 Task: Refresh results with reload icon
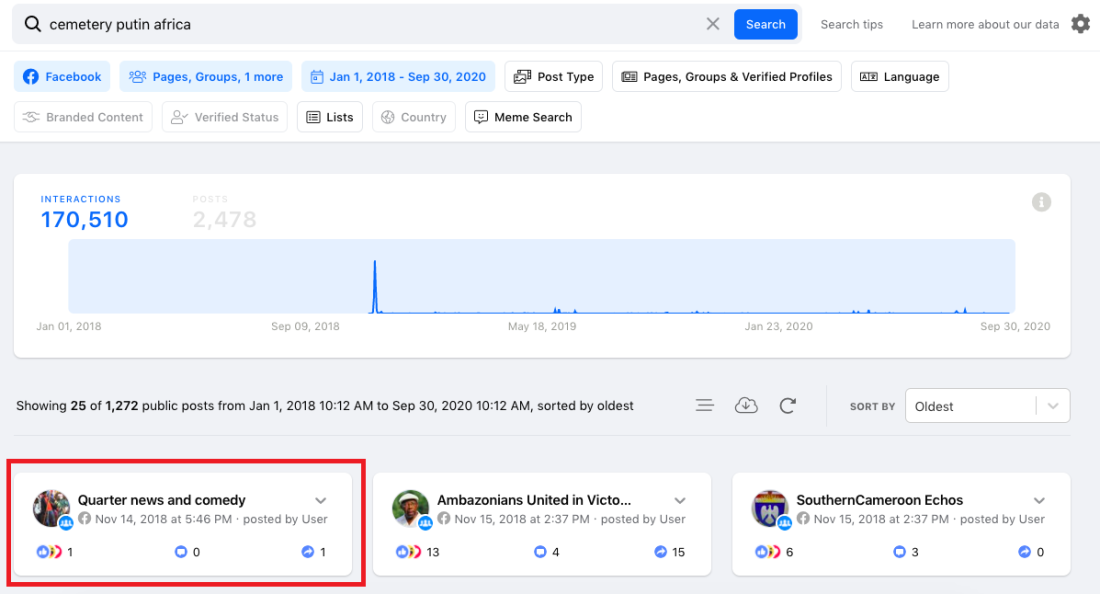click(788, 405)
